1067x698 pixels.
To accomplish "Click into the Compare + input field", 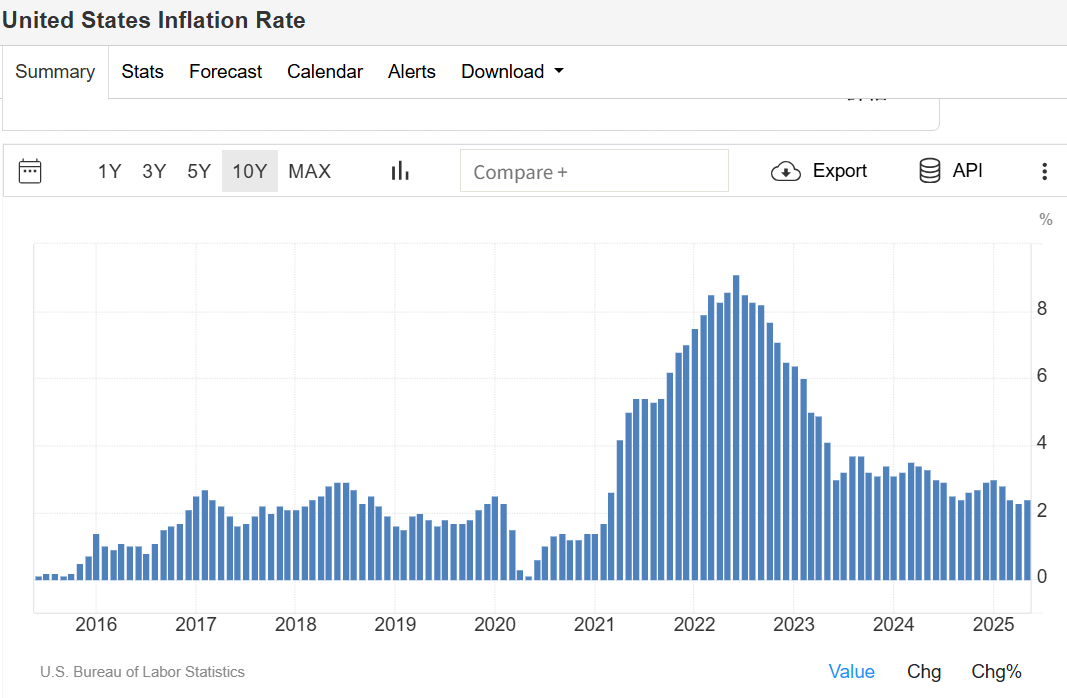I will pyautogui.click(x=594, y=171).
